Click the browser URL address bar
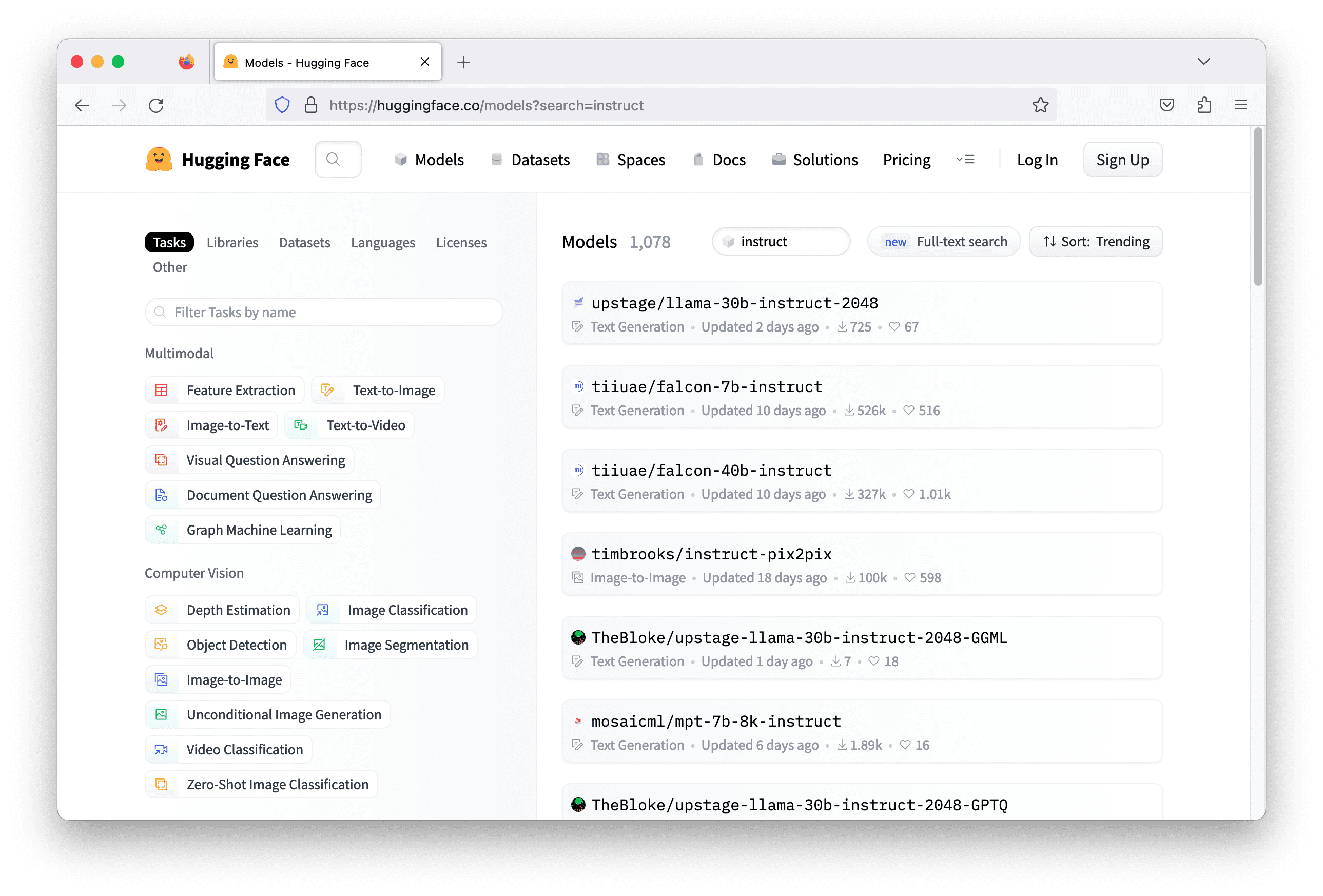This screenshot has width=1323, height=896. coord(661,105)
